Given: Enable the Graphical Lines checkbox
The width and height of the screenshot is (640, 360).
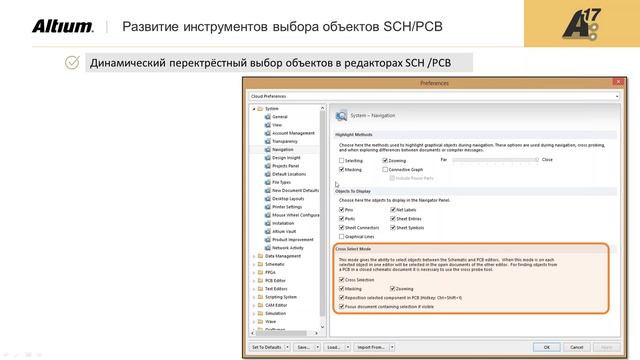Looking at the screenshot, I should [342, 237].
